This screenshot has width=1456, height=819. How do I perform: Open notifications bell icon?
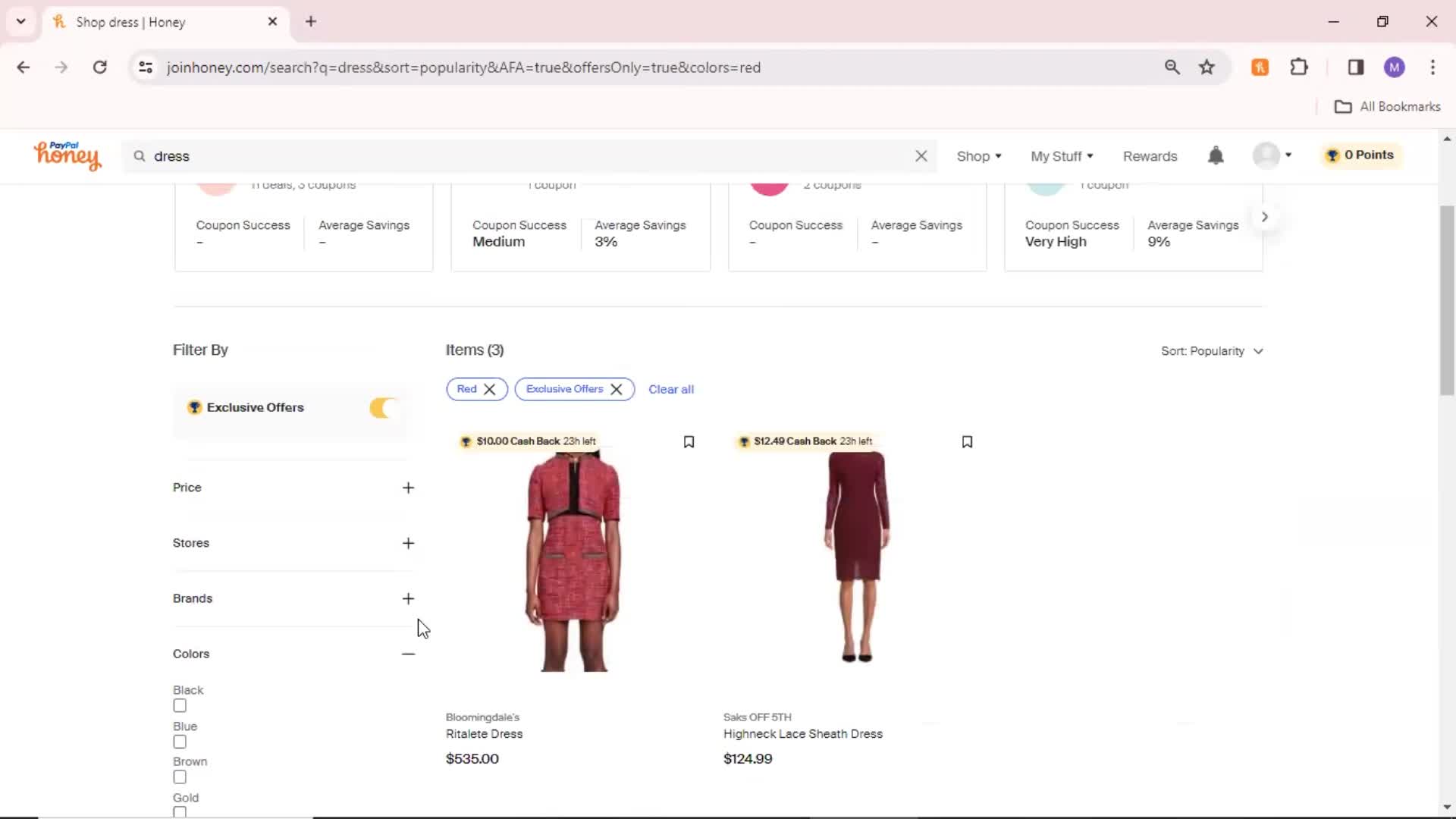(1216, 155)
